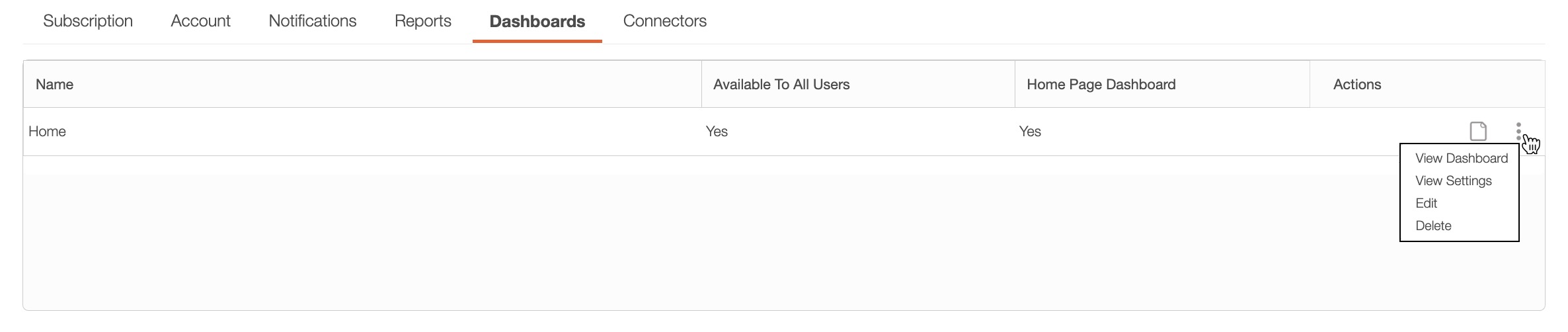Click the Actions column header
Screen dimensions: 1568x332
point(1356,85)
